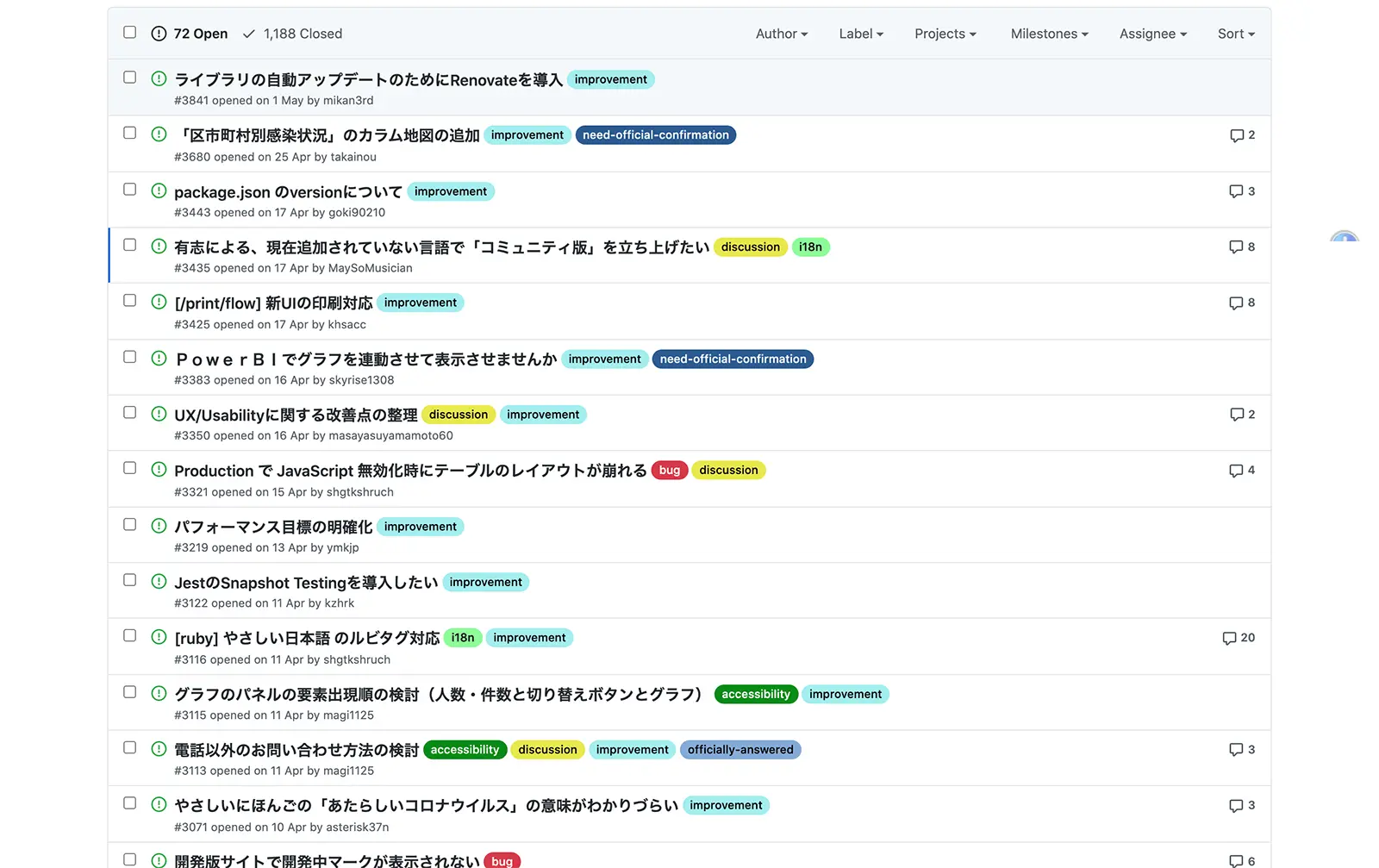
Task: Filter by officially-answered label on #3113
Action: pos(740,750)
